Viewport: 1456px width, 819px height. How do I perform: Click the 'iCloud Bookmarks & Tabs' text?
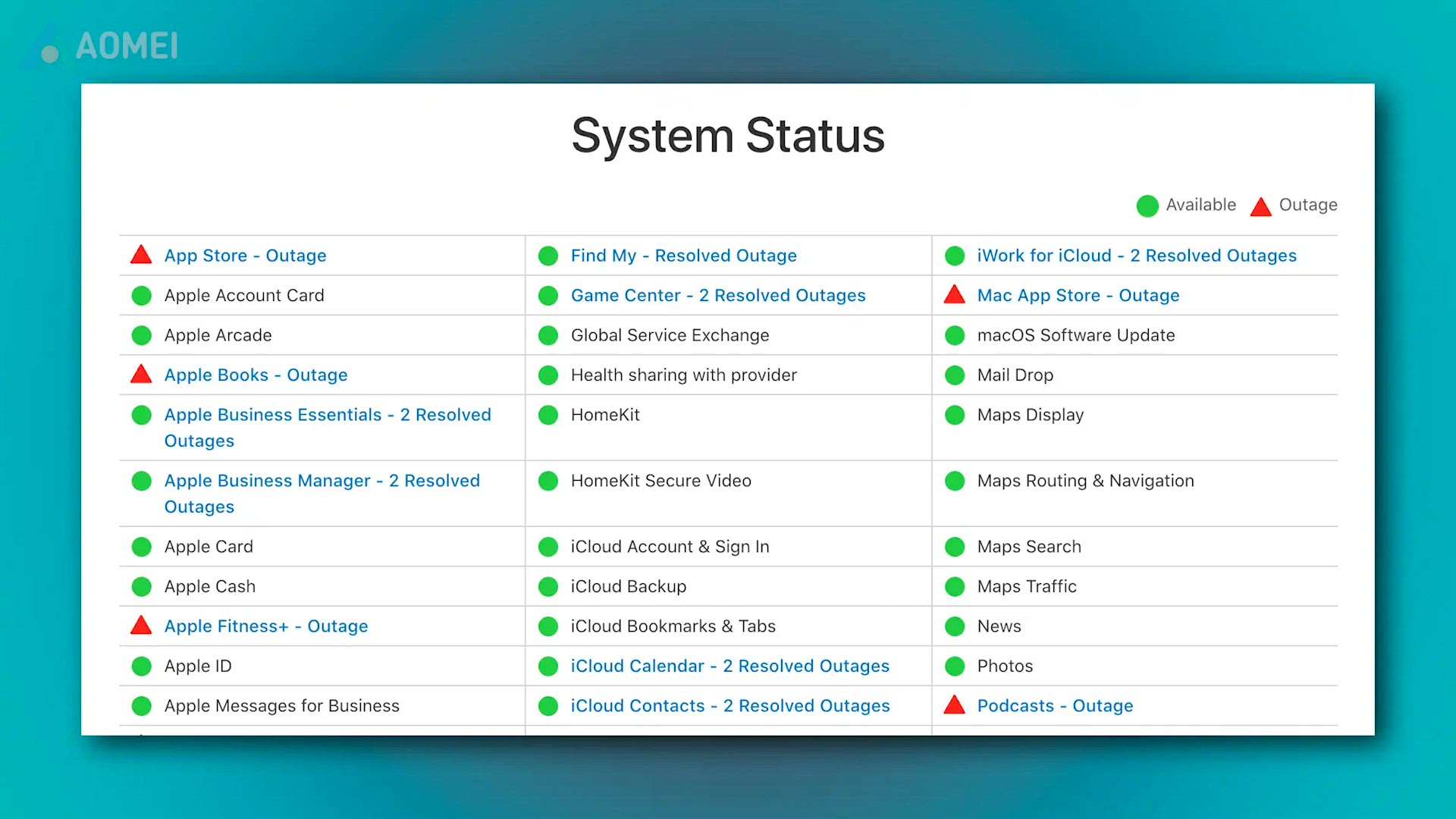tap(673, 626)
